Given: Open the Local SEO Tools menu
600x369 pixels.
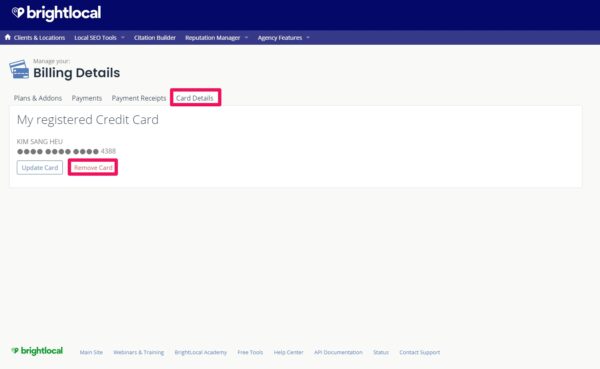Looking at the screenshot, I should point(95,38).
